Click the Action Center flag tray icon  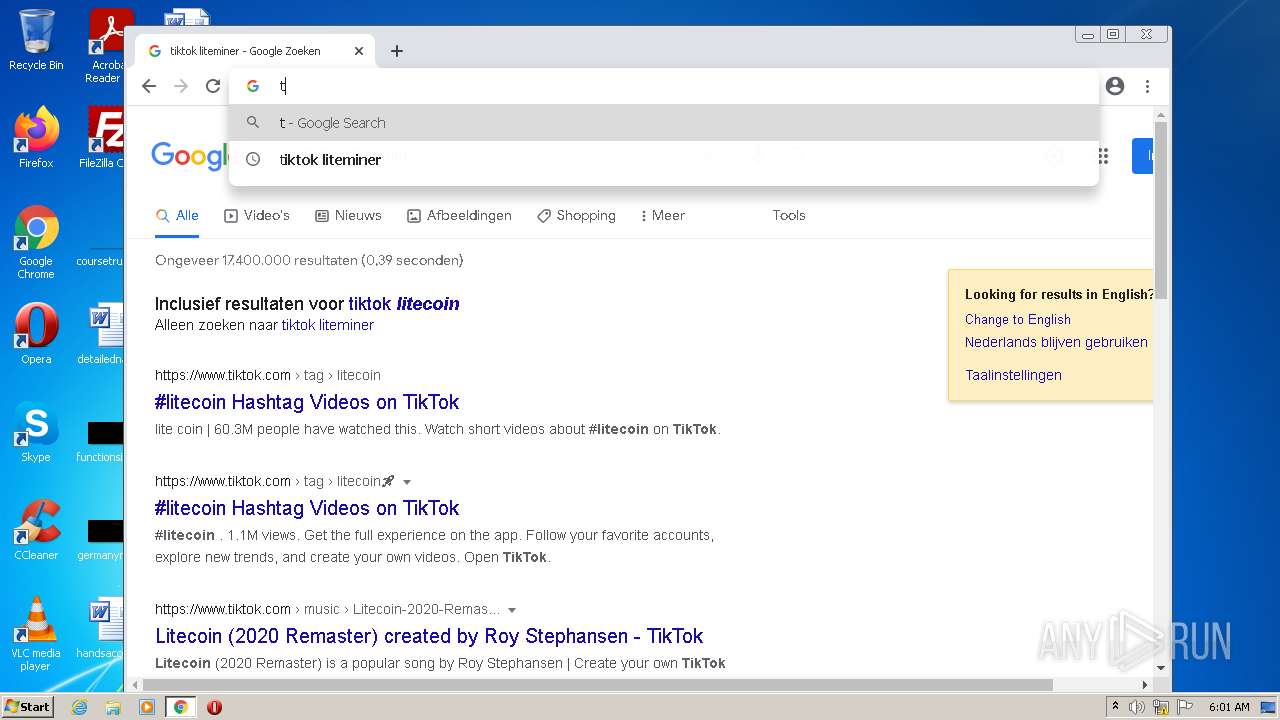coord(1183,707)
